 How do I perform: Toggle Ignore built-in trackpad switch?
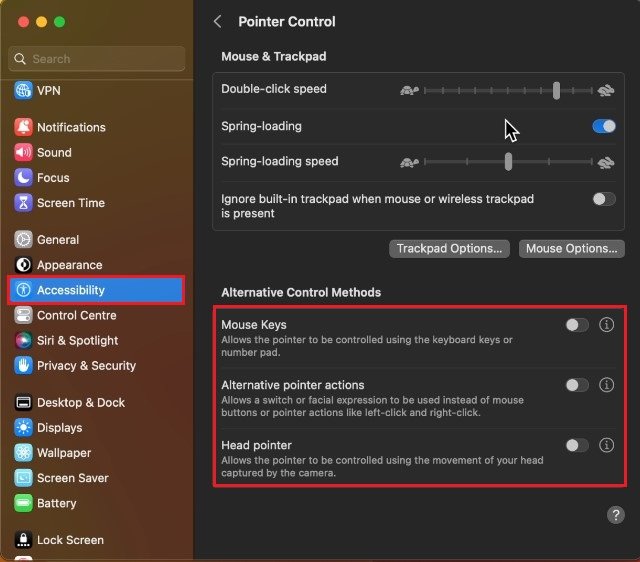click(604, 199)
